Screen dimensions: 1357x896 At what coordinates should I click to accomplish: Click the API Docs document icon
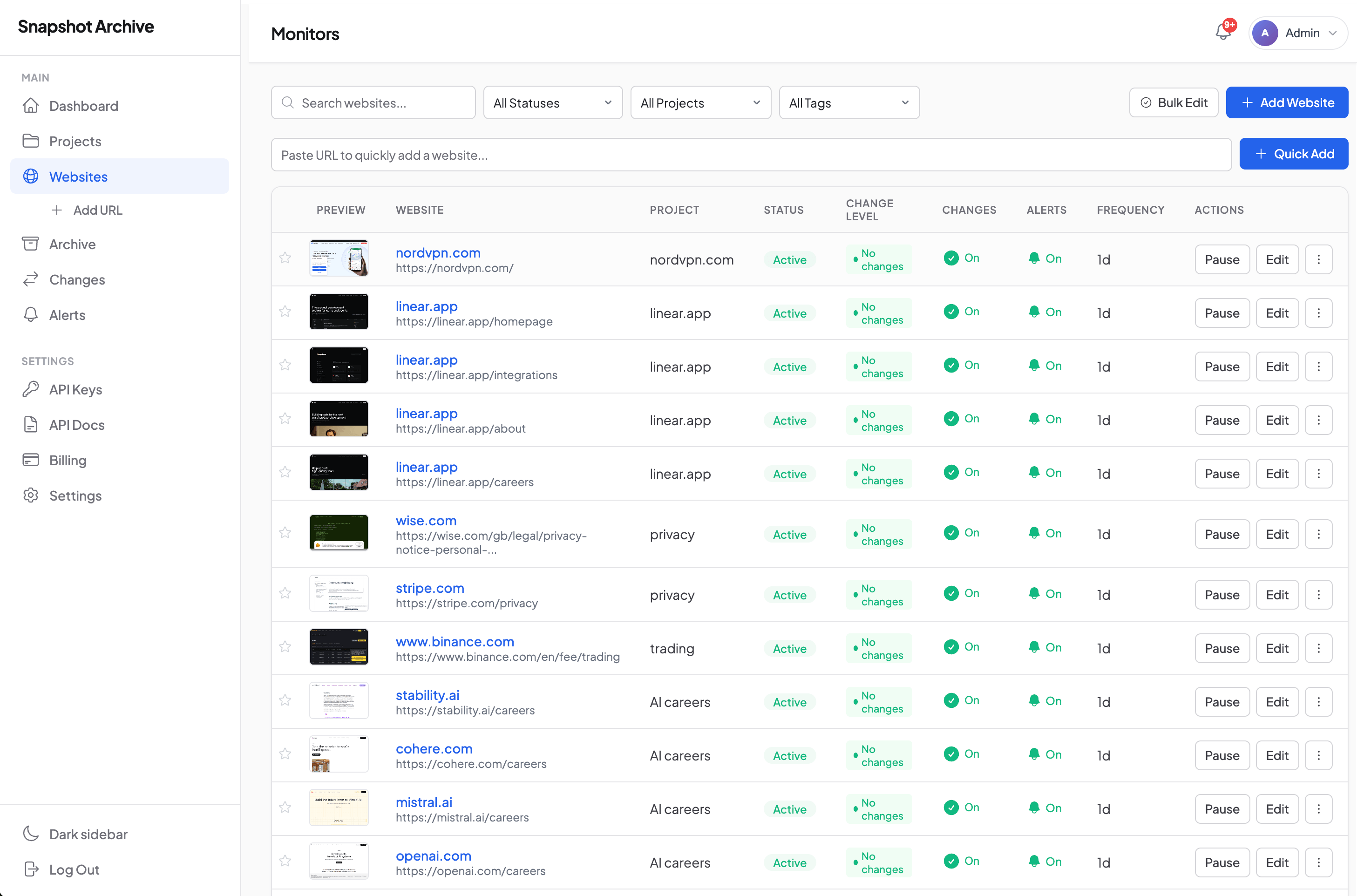pos(31,425)
